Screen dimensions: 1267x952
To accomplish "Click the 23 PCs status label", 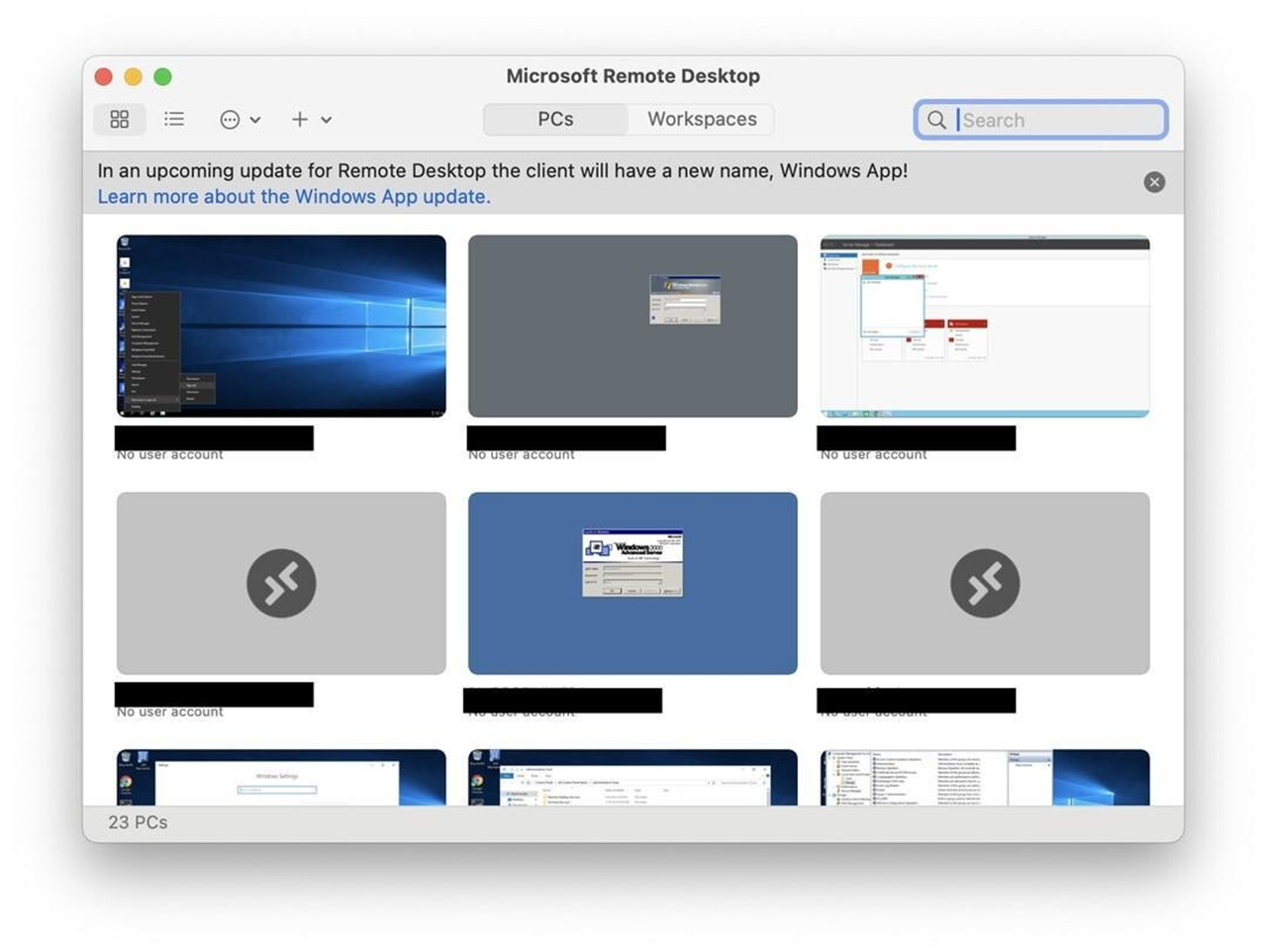I will (137, 821).
